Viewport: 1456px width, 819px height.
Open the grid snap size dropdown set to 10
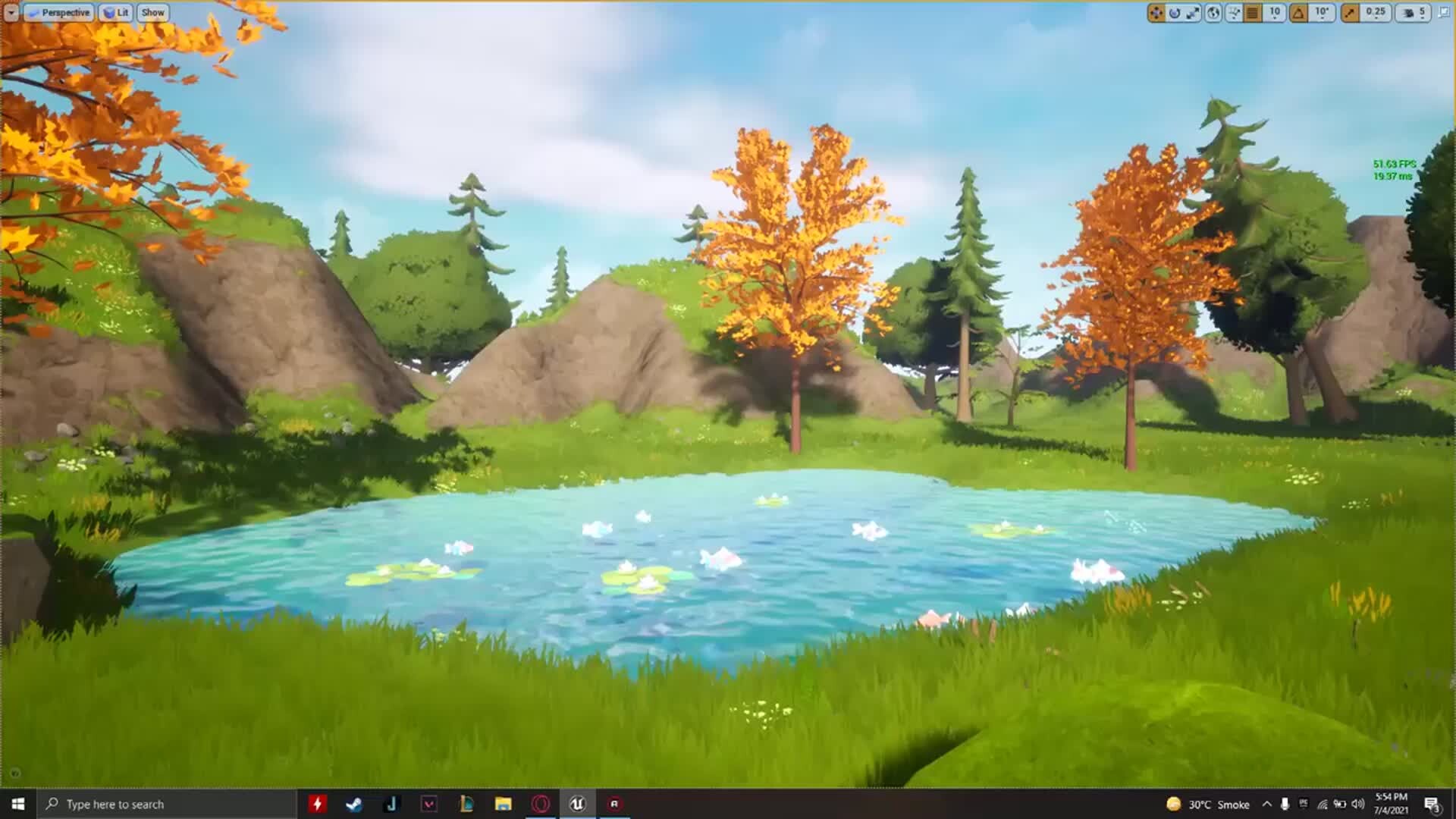pos(1275,12)
